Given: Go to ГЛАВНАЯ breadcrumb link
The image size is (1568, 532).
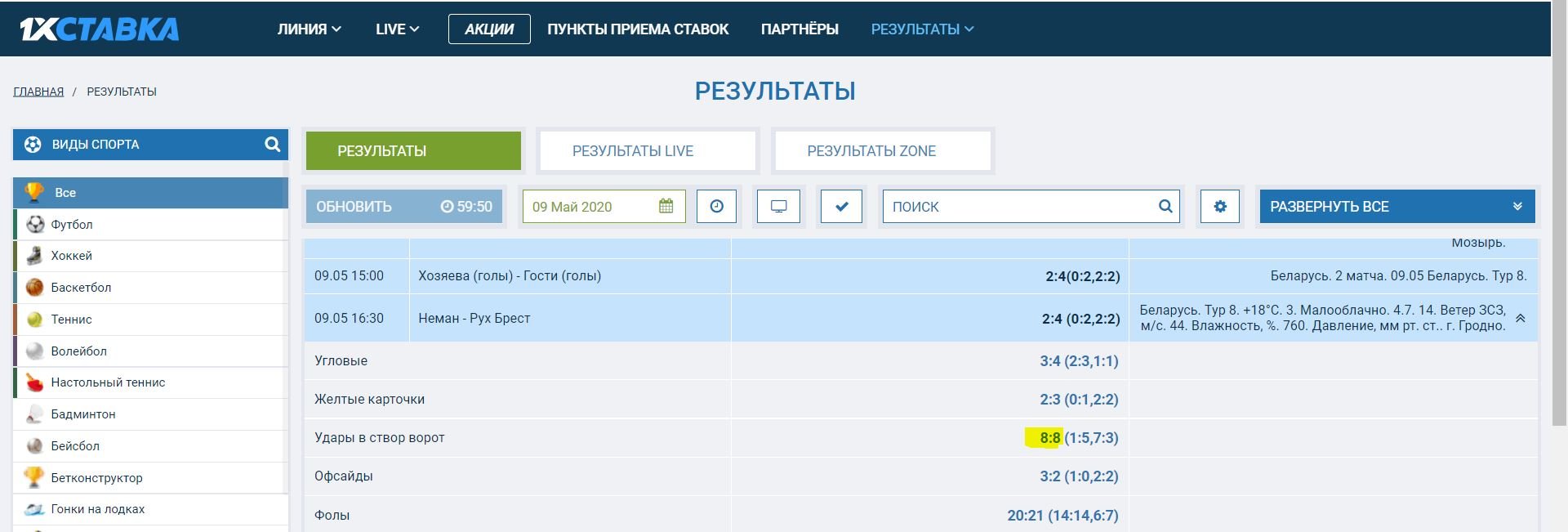Looking at the screenshot, I should [38, 92].
